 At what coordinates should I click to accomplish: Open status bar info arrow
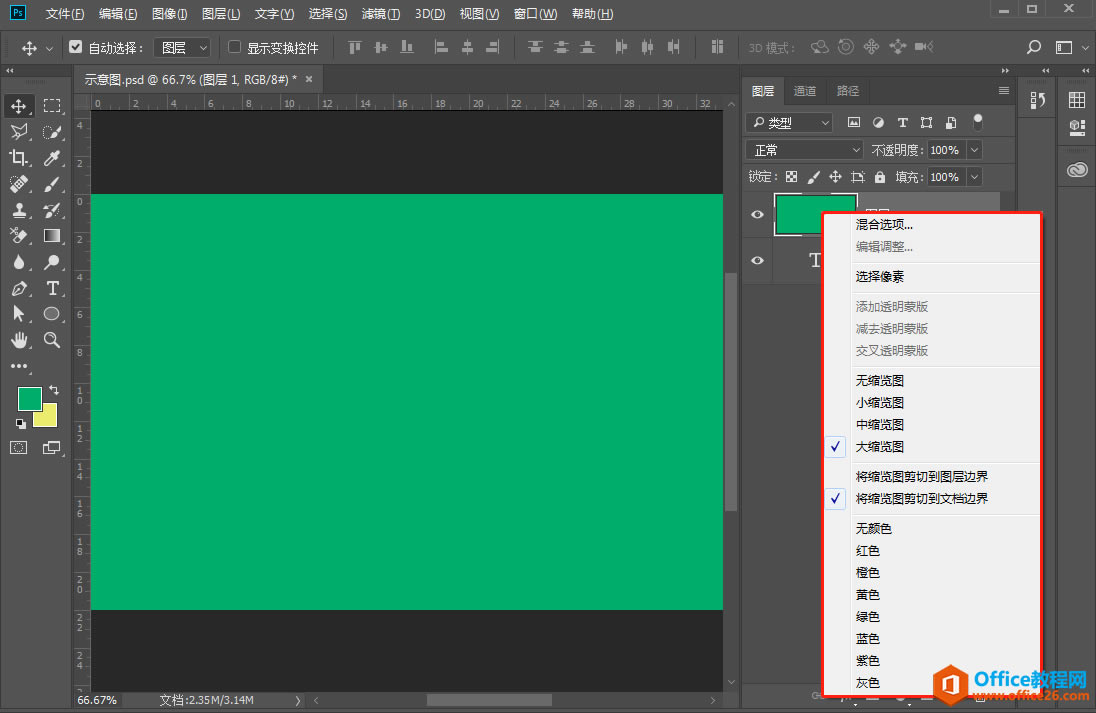pos(298,700)
